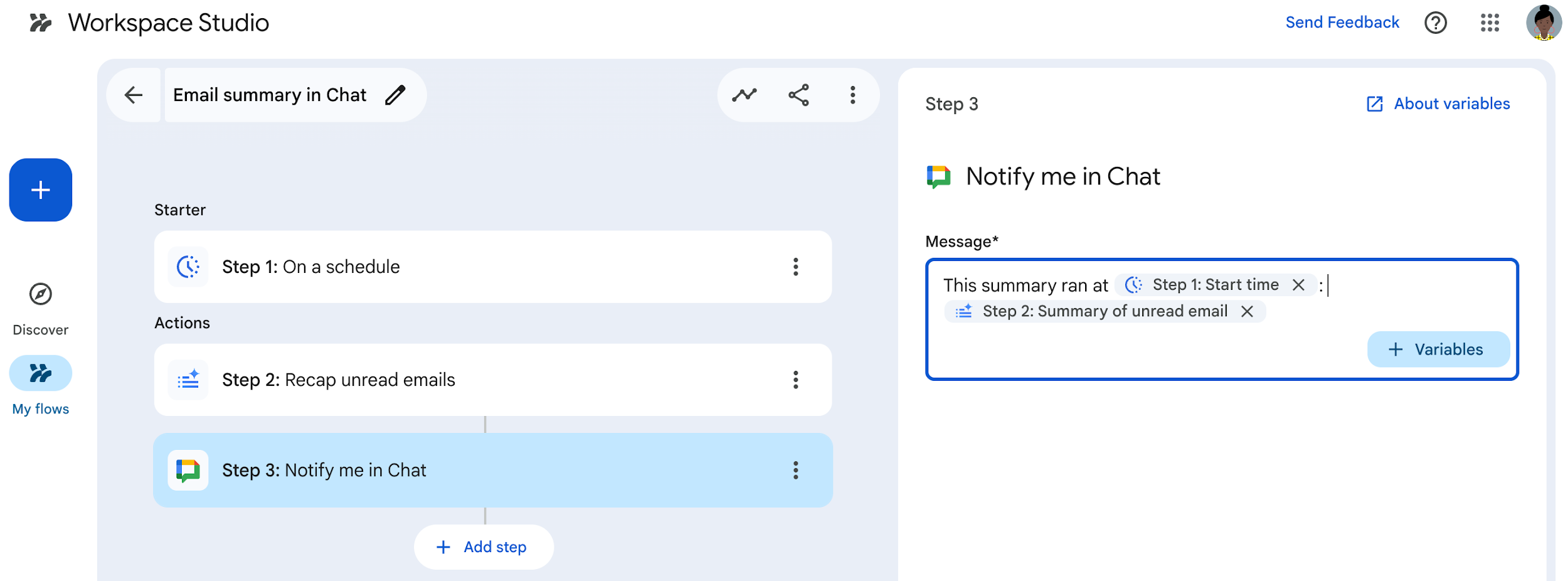
Task: View flow activity chart icon
Action: tap(744, 95)
